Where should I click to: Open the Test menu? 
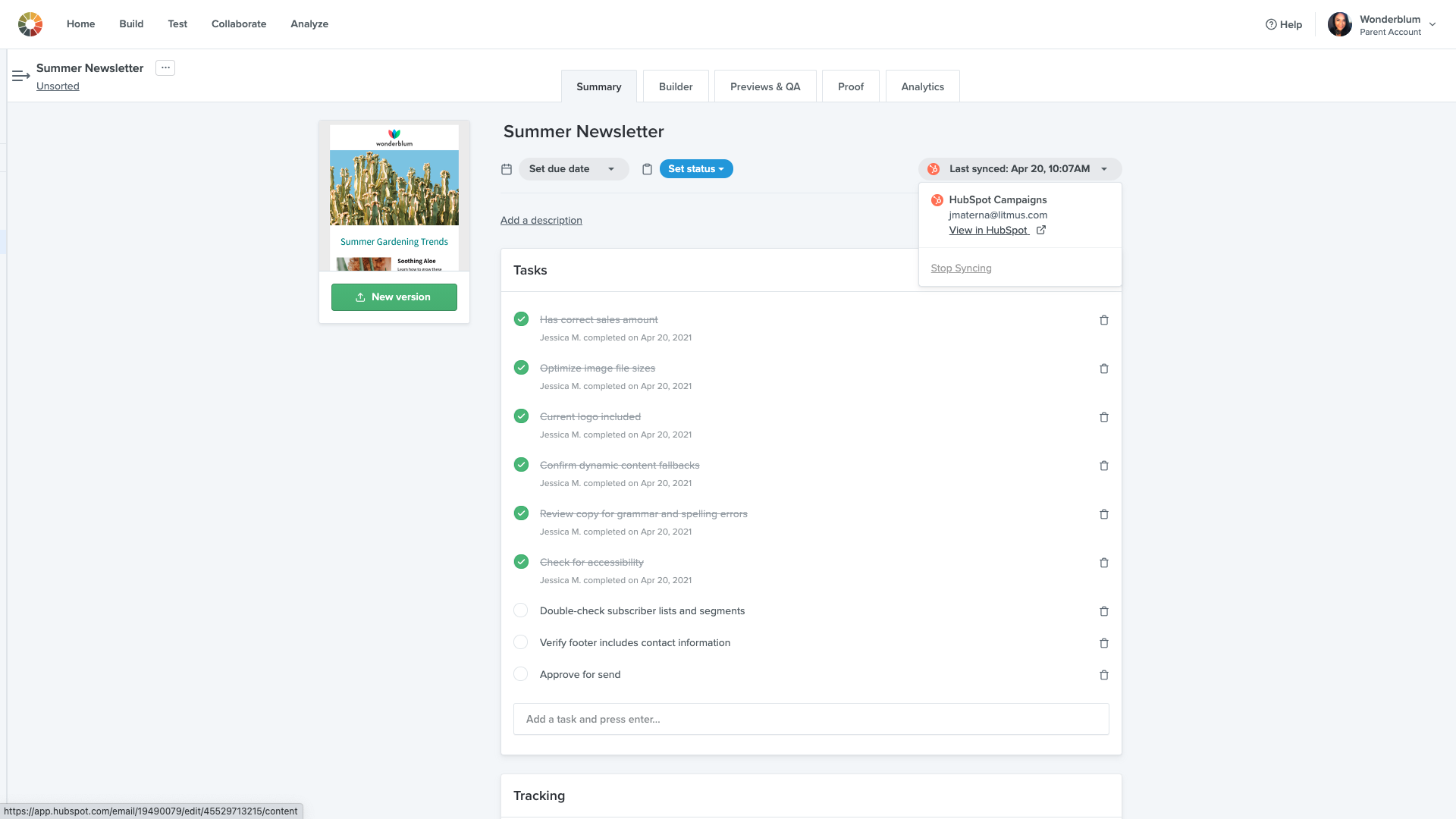click(177, 24)
